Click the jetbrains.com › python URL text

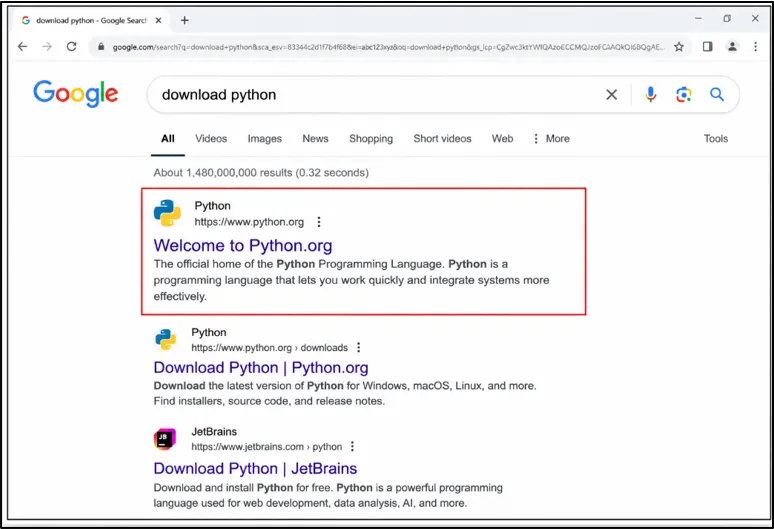267,447
